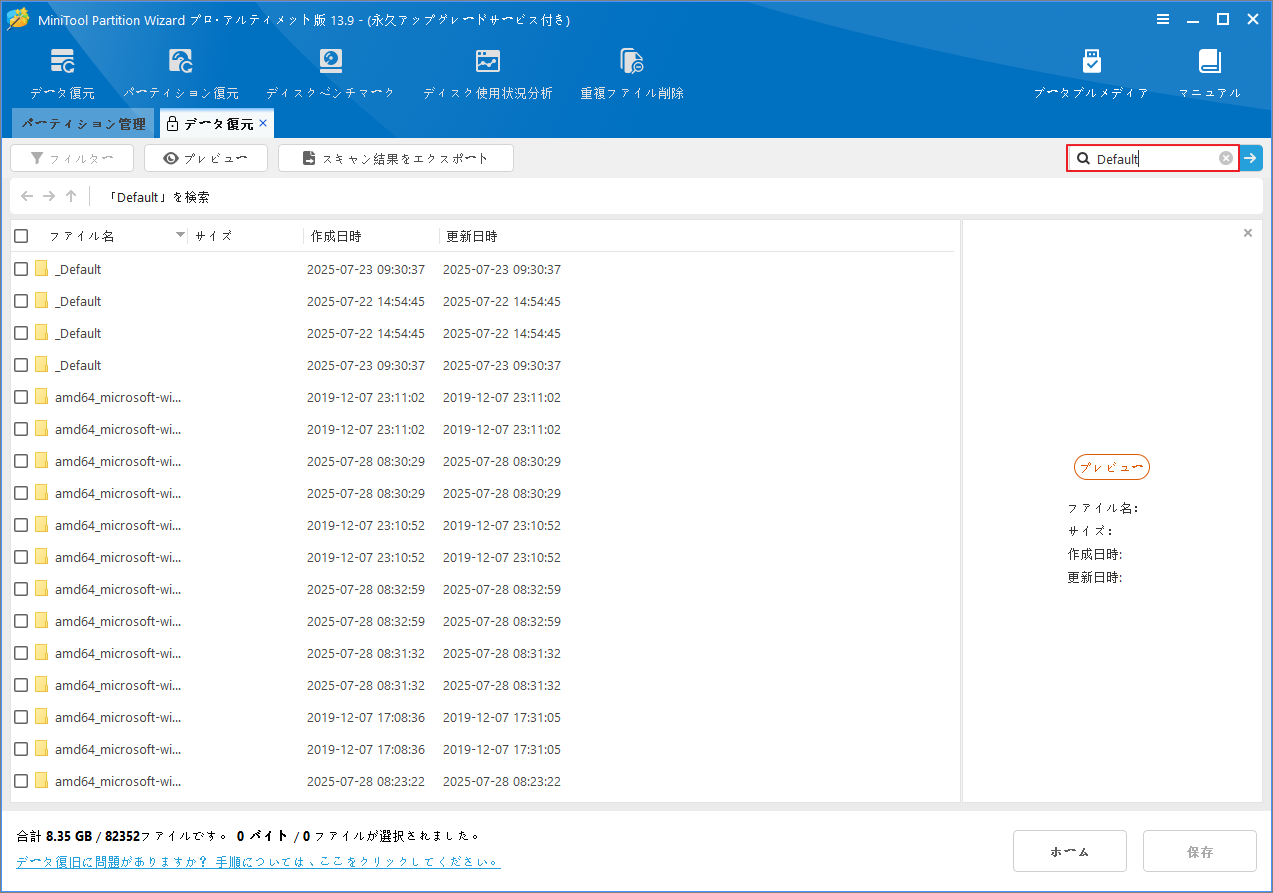Check the amd64 row dated 2025-07-28 08:23:22
This screenshot has height=893, width=1273.
click(x=21, y=781)
